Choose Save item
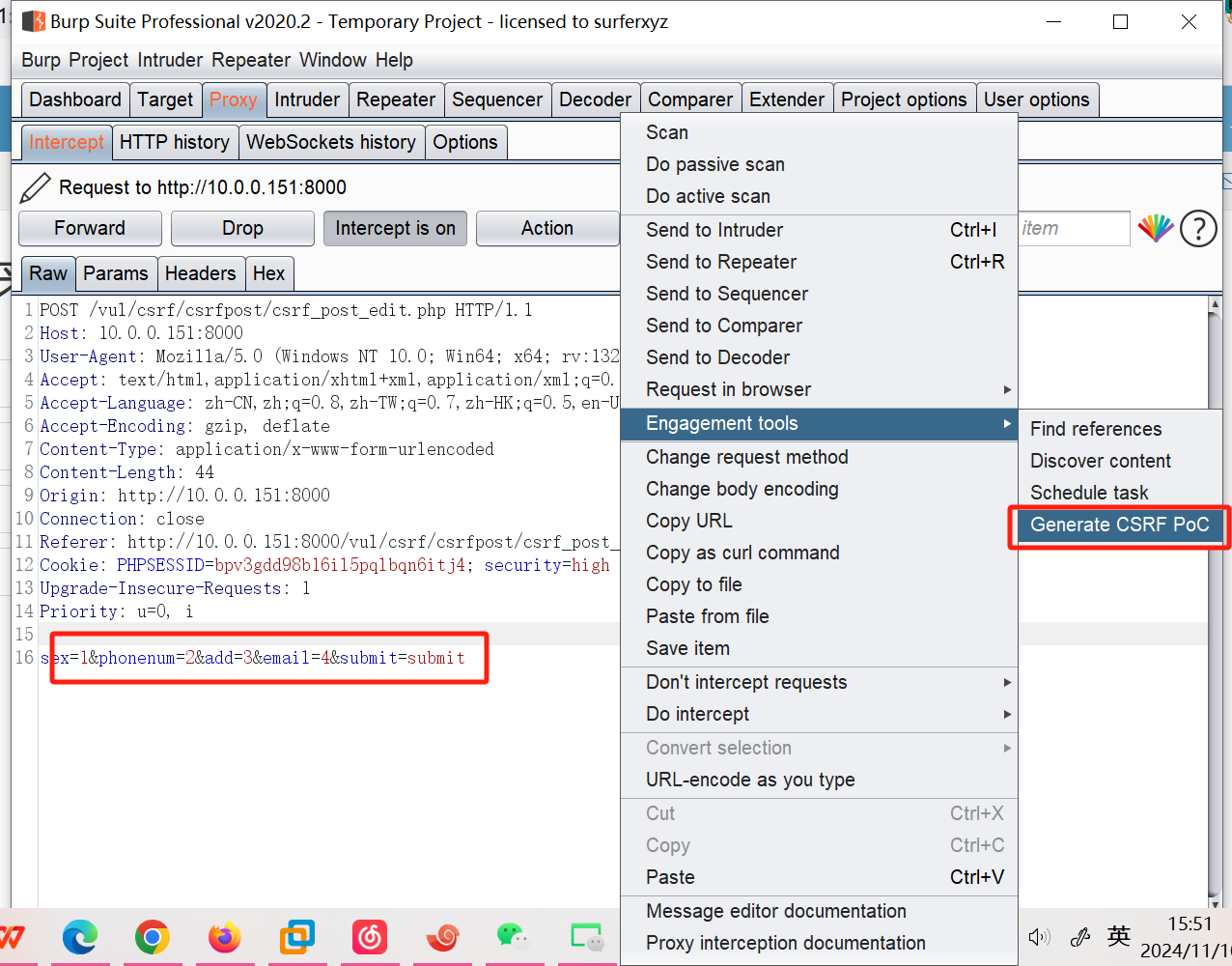 [x=819, y=648]
